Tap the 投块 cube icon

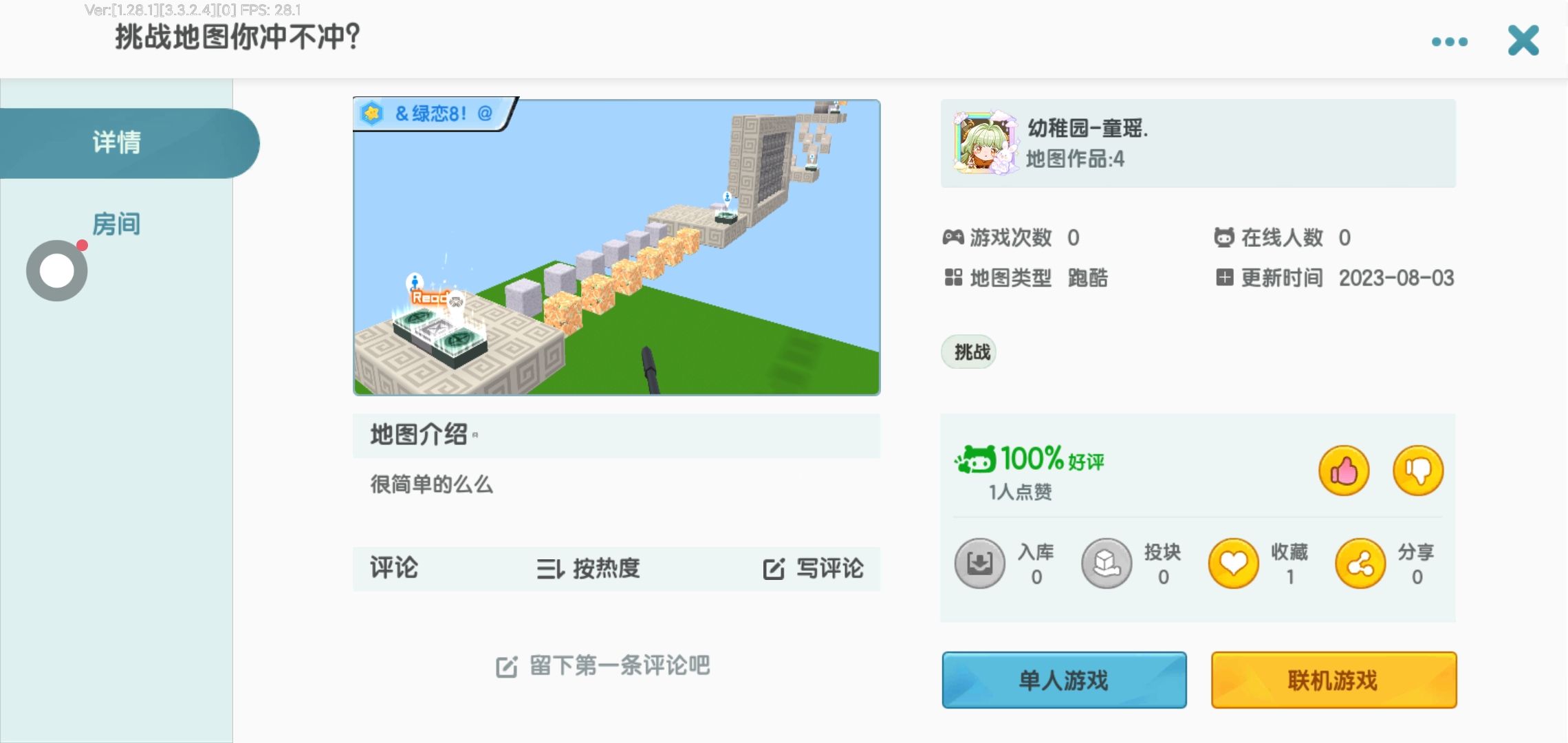tap(1107, 563)
